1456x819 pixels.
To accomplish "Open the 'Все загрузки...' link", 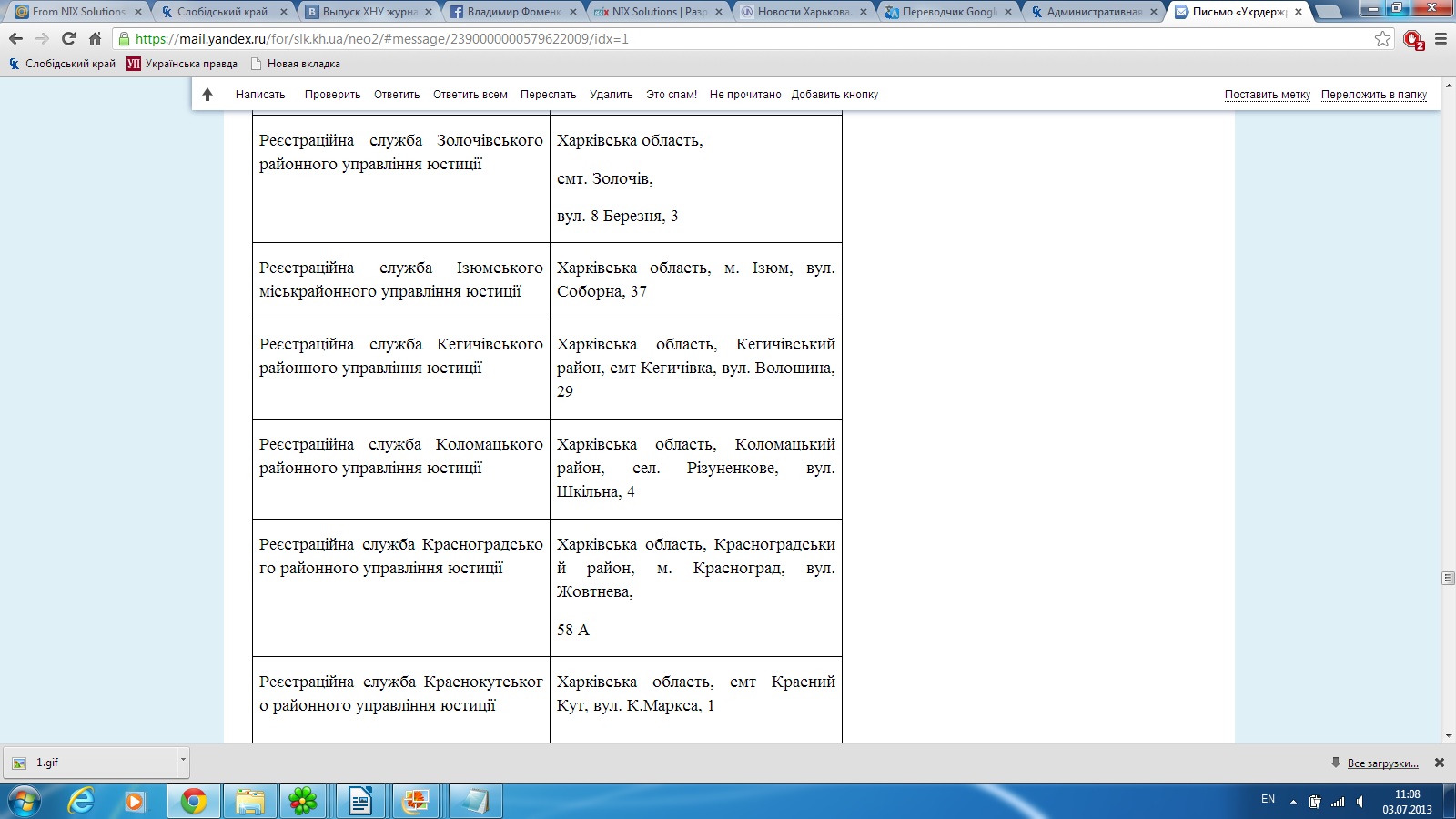I will coord(1382,763).
